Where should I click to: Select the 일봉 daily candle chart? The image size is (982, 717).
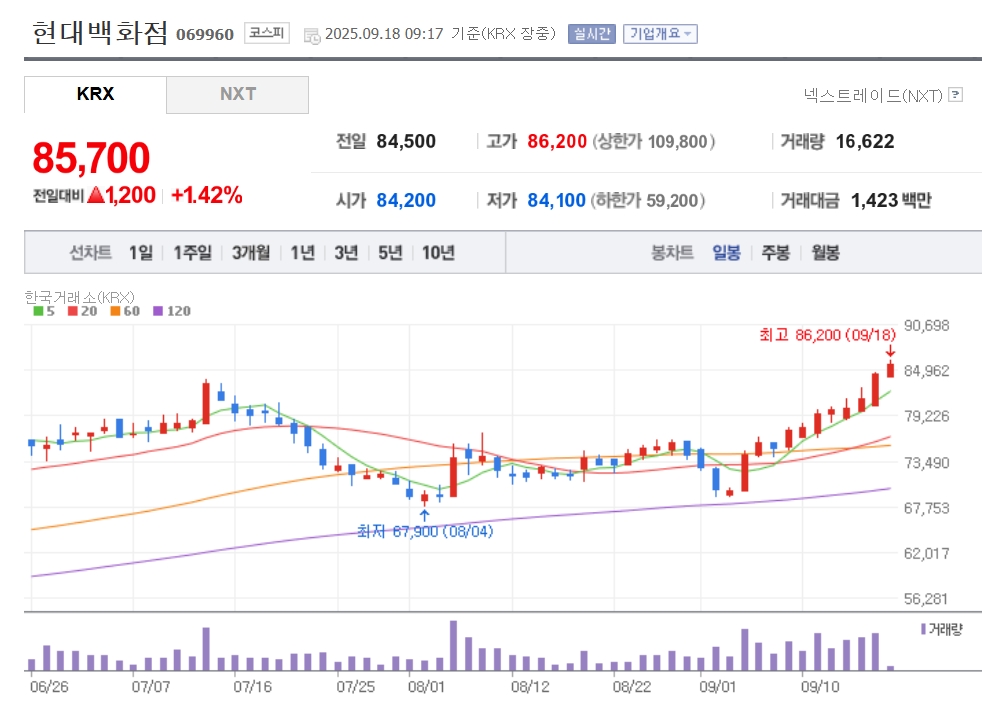click(726, 252)
